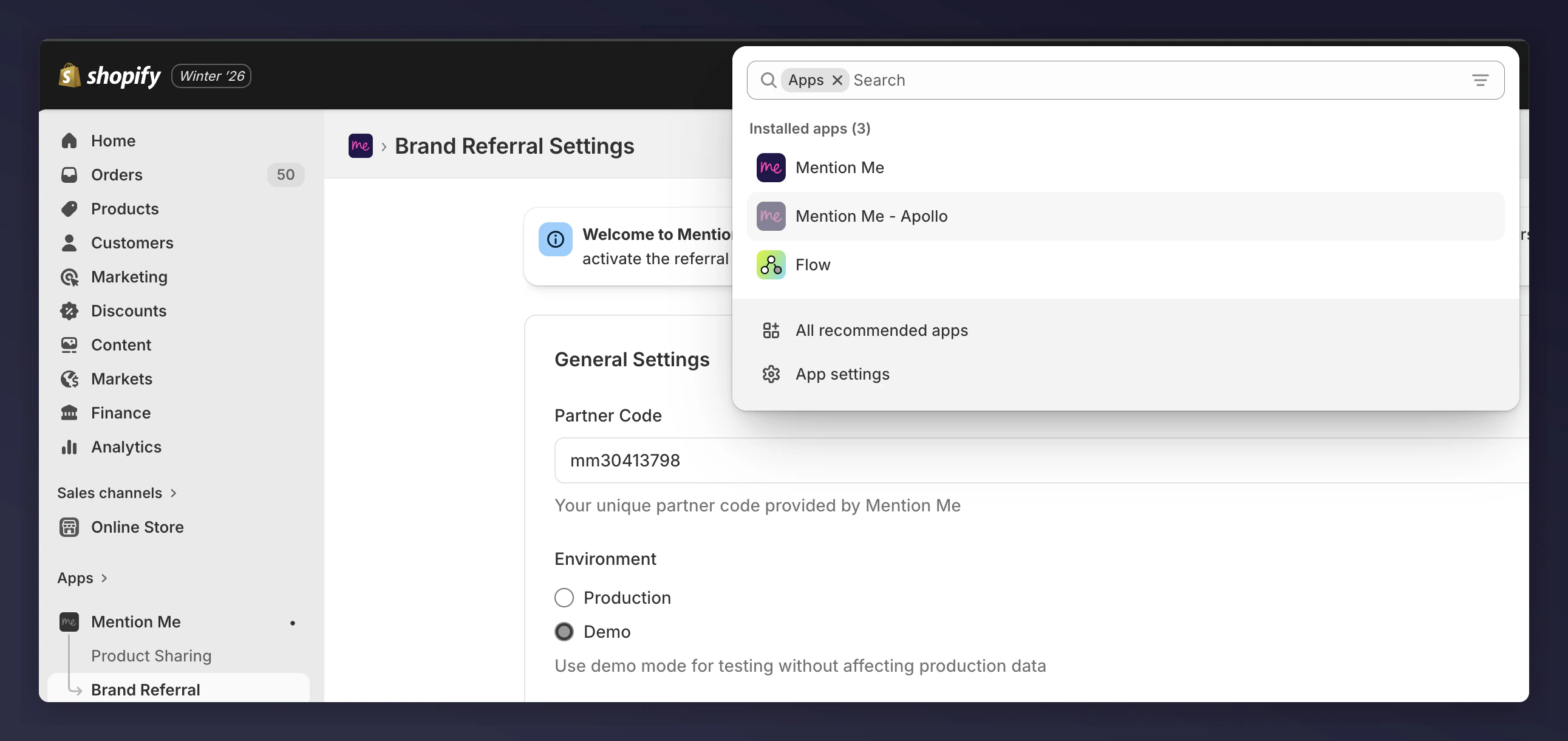Viewport: 1568px width, 741px height.
Task: Click the Shopify bag logo
Action: tap(69, 75)
